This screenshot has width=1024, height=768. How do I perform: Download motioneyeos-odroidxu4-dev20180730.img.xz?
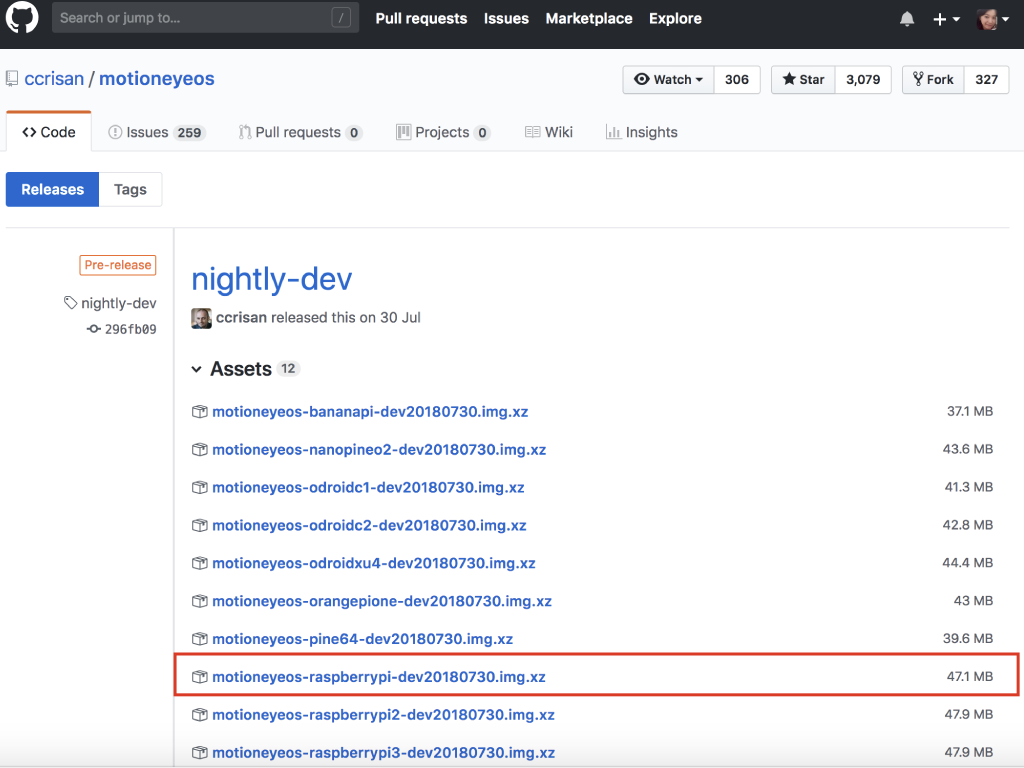[374, 564]
